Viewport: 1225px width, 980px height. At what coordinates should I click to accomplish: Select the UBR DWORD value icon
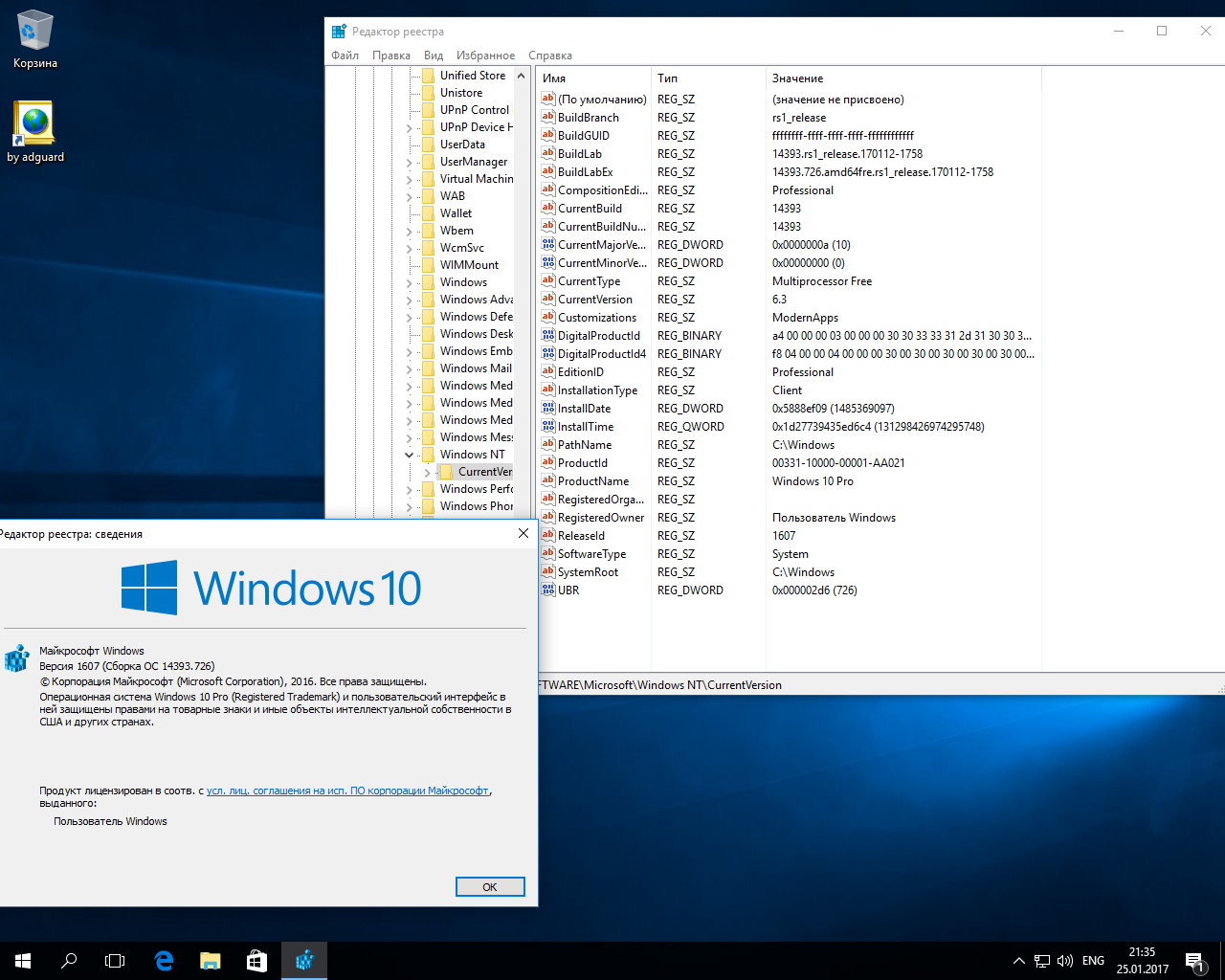pyautogui.click(x=548, y=590)
